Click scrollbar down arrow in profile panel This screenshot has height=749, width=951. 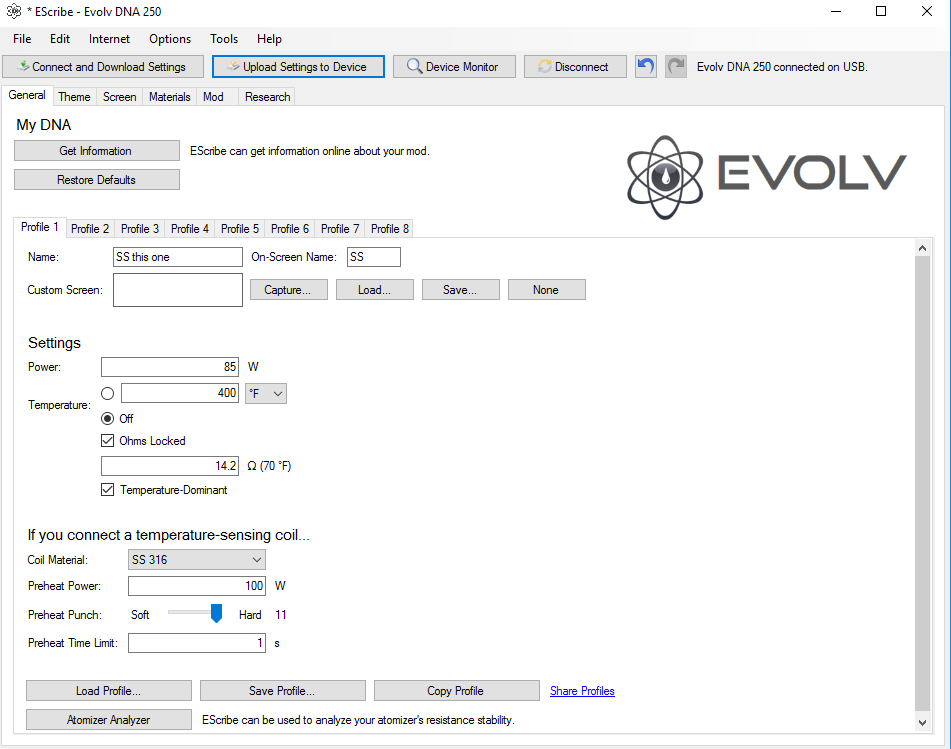(x=922, y=722)
